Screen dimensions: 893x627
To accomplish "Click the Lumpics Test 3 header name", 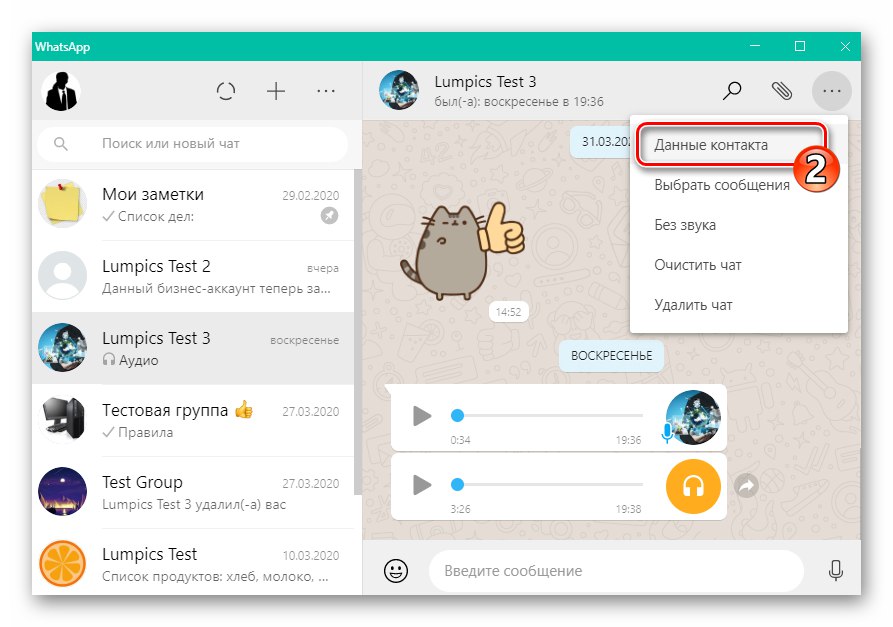I will [485, 82].
